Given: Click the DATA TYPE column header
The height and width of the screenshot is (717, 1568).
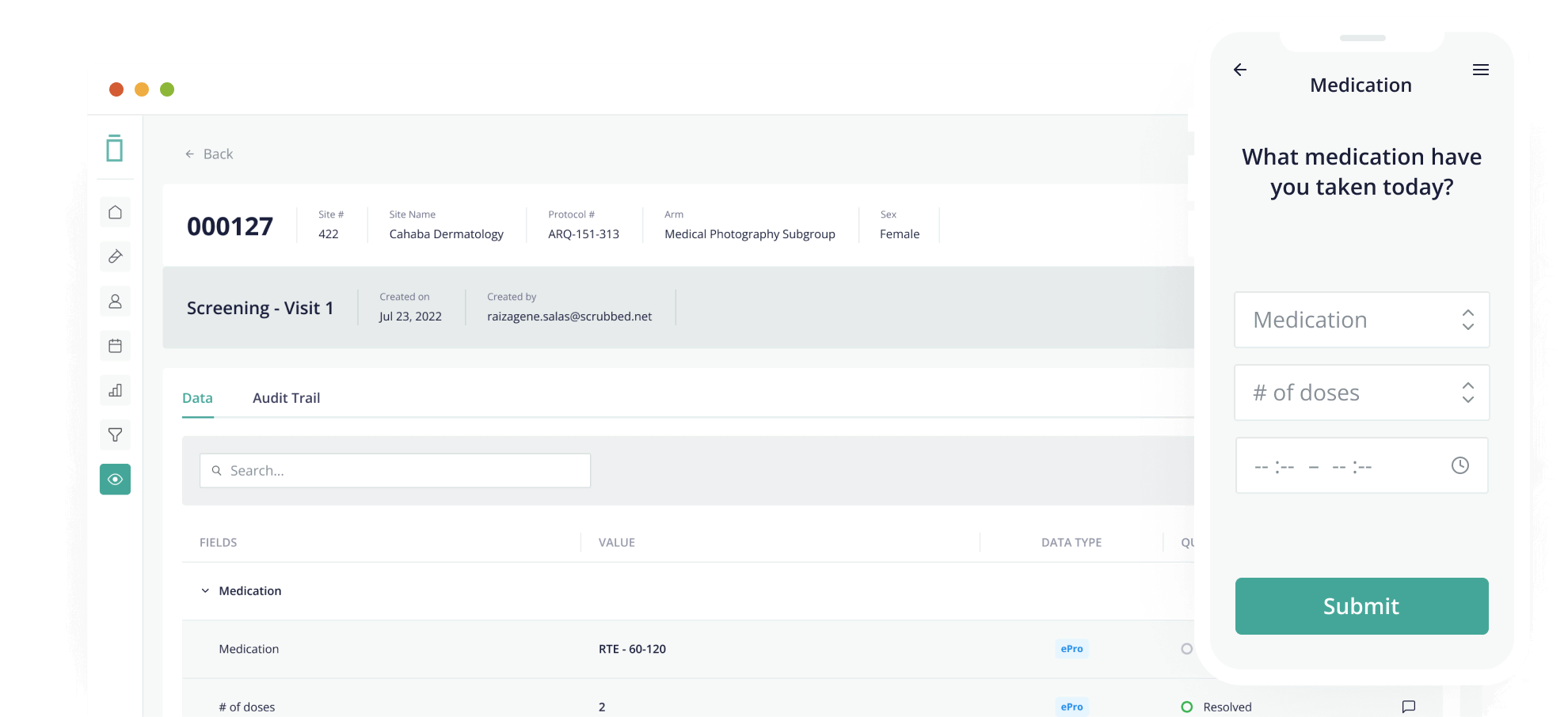Looking at the screenshot, I should click(x=1071, y=542).
